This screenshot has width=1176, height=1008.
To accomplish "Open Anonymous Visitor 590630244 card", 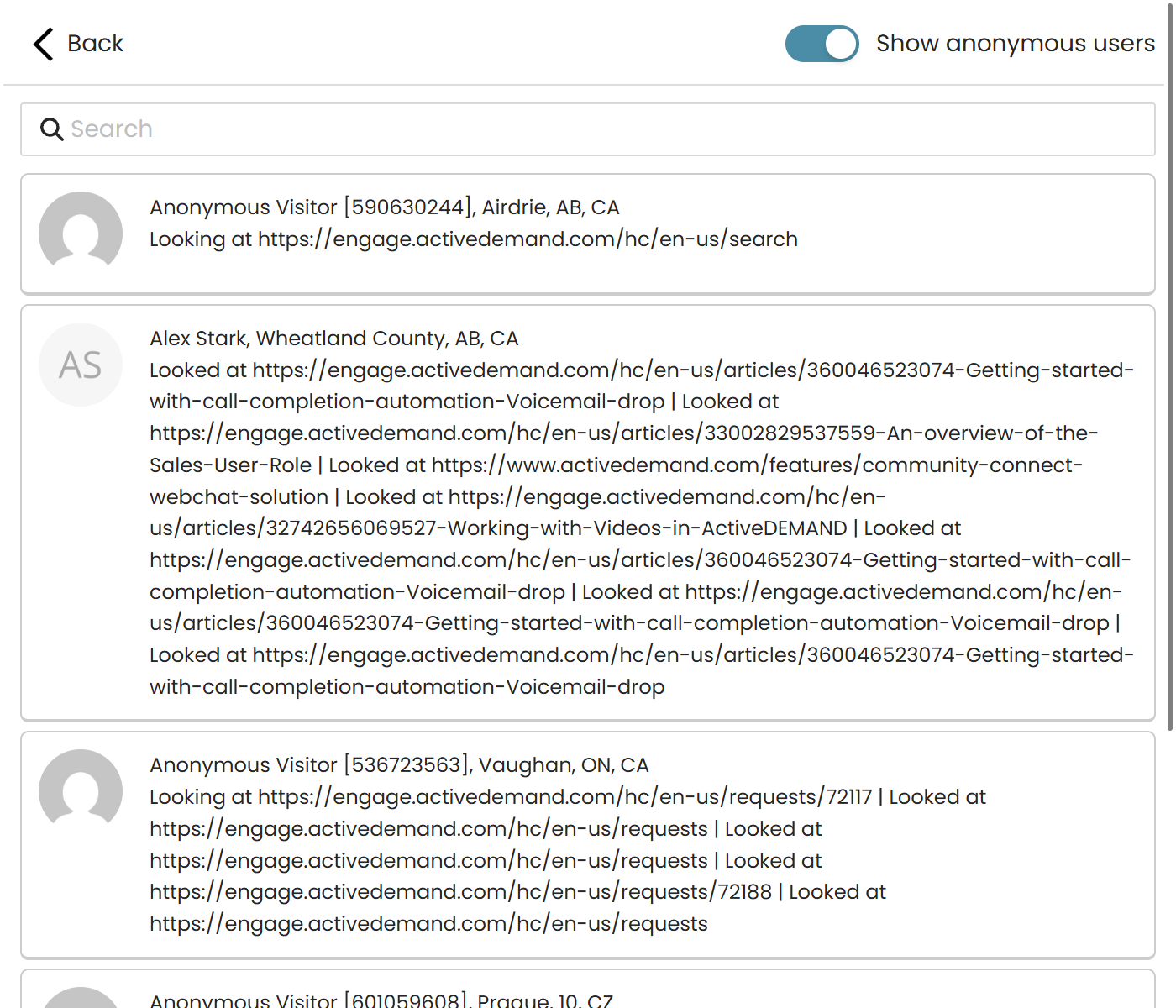I will coord(588,234).
